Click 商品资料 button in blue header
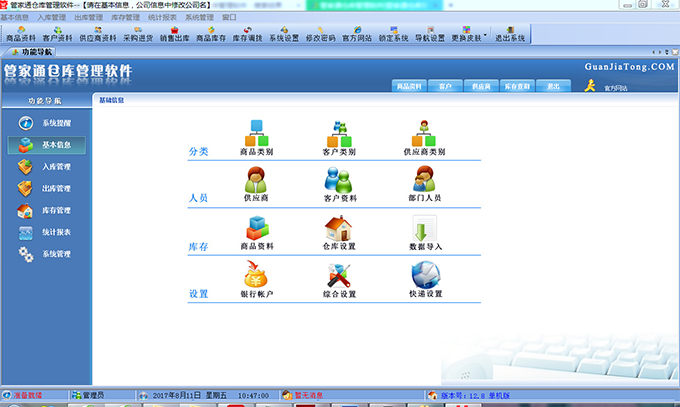The height and width of the screenshot is (407, 680). (x=409, y=86)
